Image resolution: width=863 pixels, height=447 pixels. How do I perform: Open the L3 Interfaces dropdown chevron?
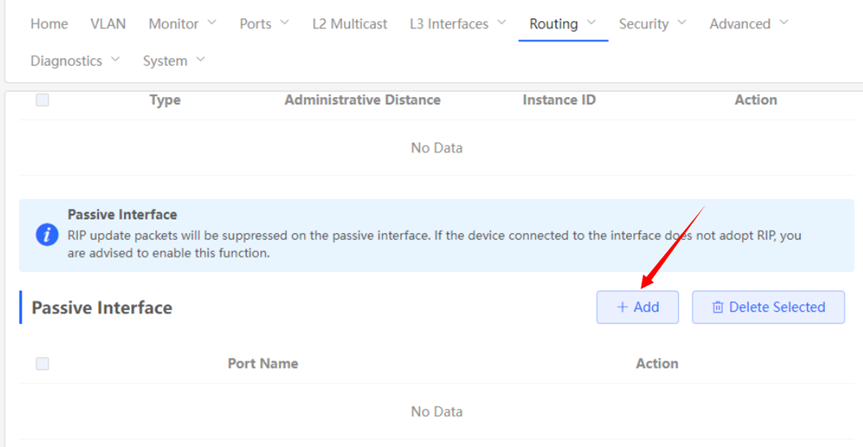coord(501,23)
